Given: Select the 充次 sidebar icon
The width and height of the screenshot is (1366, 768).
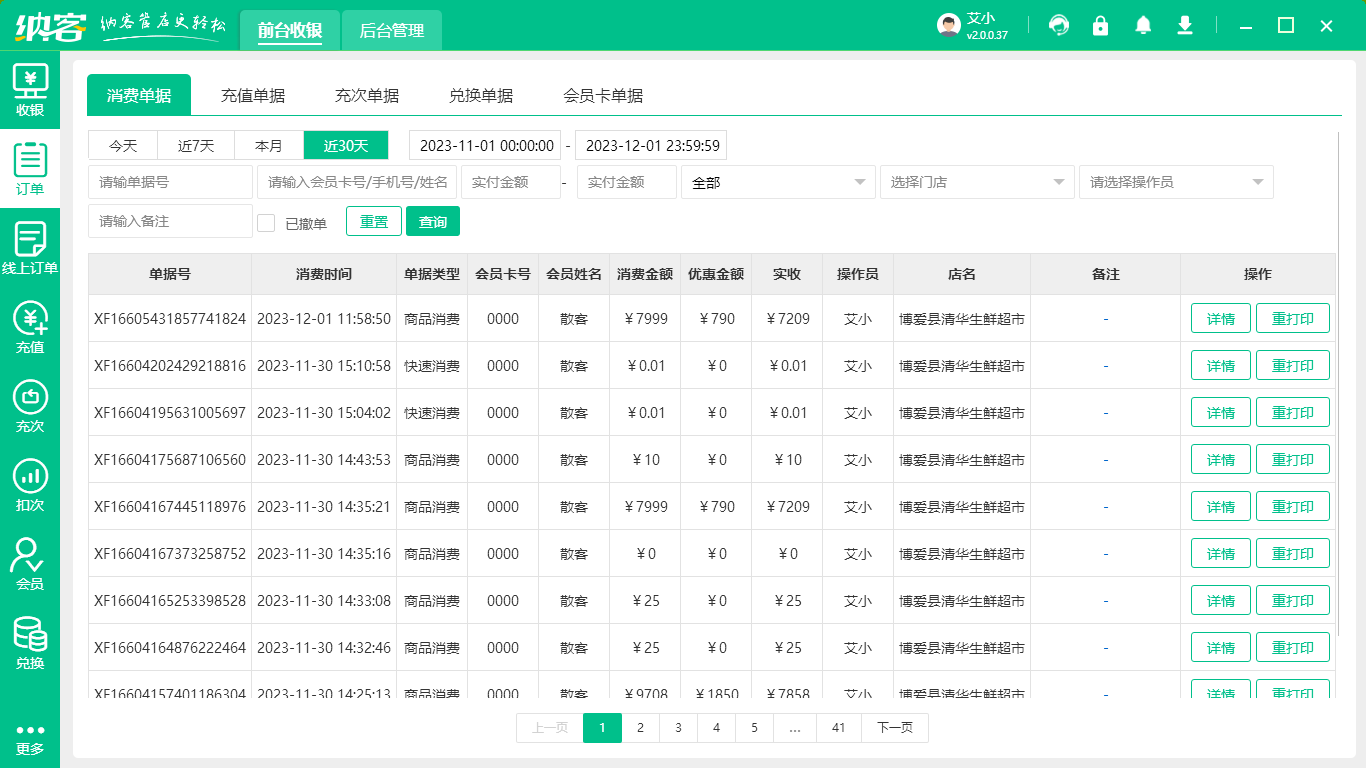Looking at the screenshot, I should tap(30, 400).
